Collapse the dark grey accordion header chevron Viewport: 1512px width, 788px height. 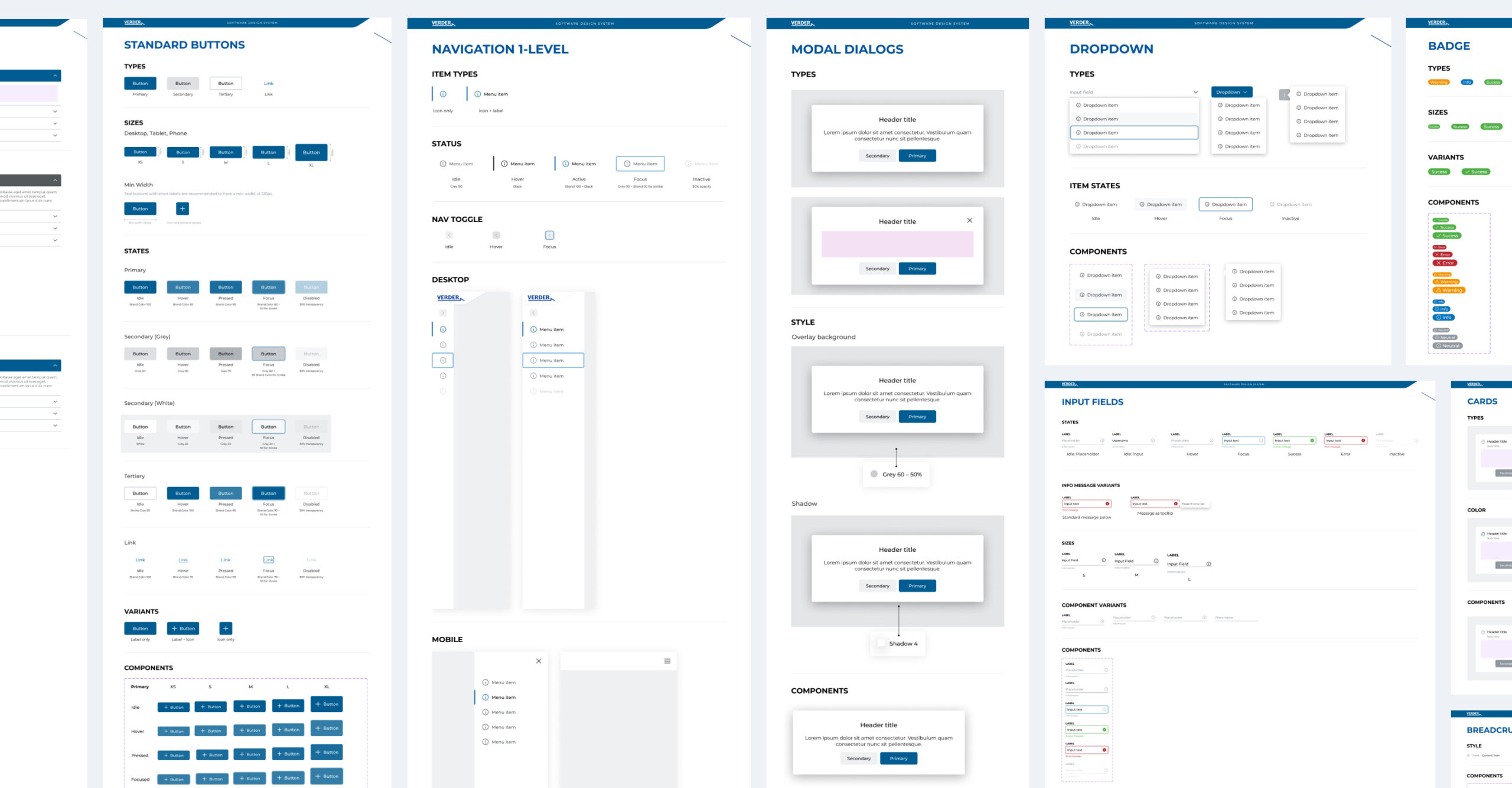(x=55, y=180)
